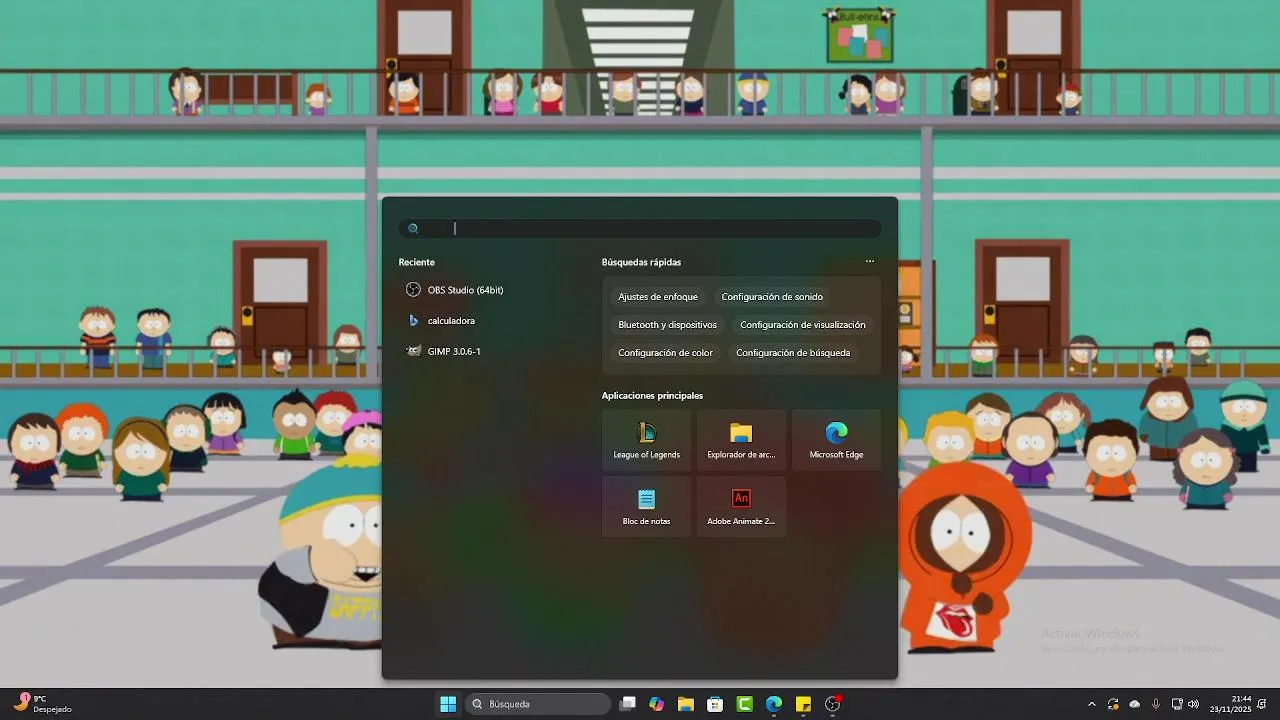Screen dimensions: 1280x720
Task: Open Microsoft Store from the taskbar
Action: [x=715, y=704]
